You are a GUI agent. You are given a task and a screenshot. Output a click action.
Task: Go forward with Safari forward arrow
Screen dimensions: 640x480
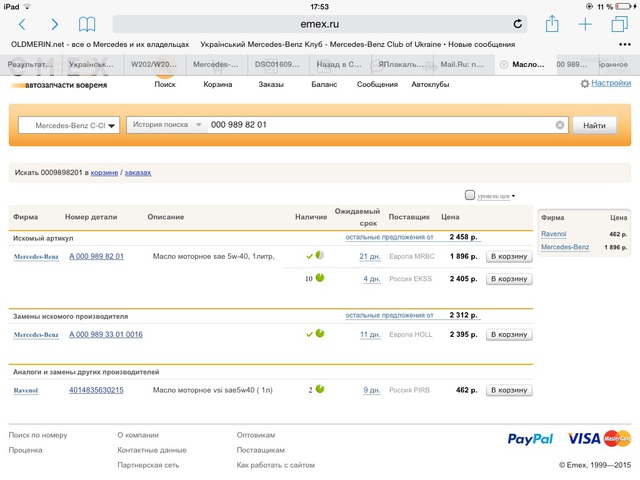point(54,24)
